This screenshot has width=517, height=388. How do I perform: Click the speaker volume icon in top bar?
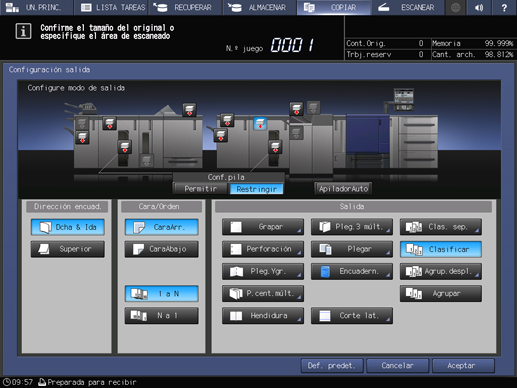[479, 7]
